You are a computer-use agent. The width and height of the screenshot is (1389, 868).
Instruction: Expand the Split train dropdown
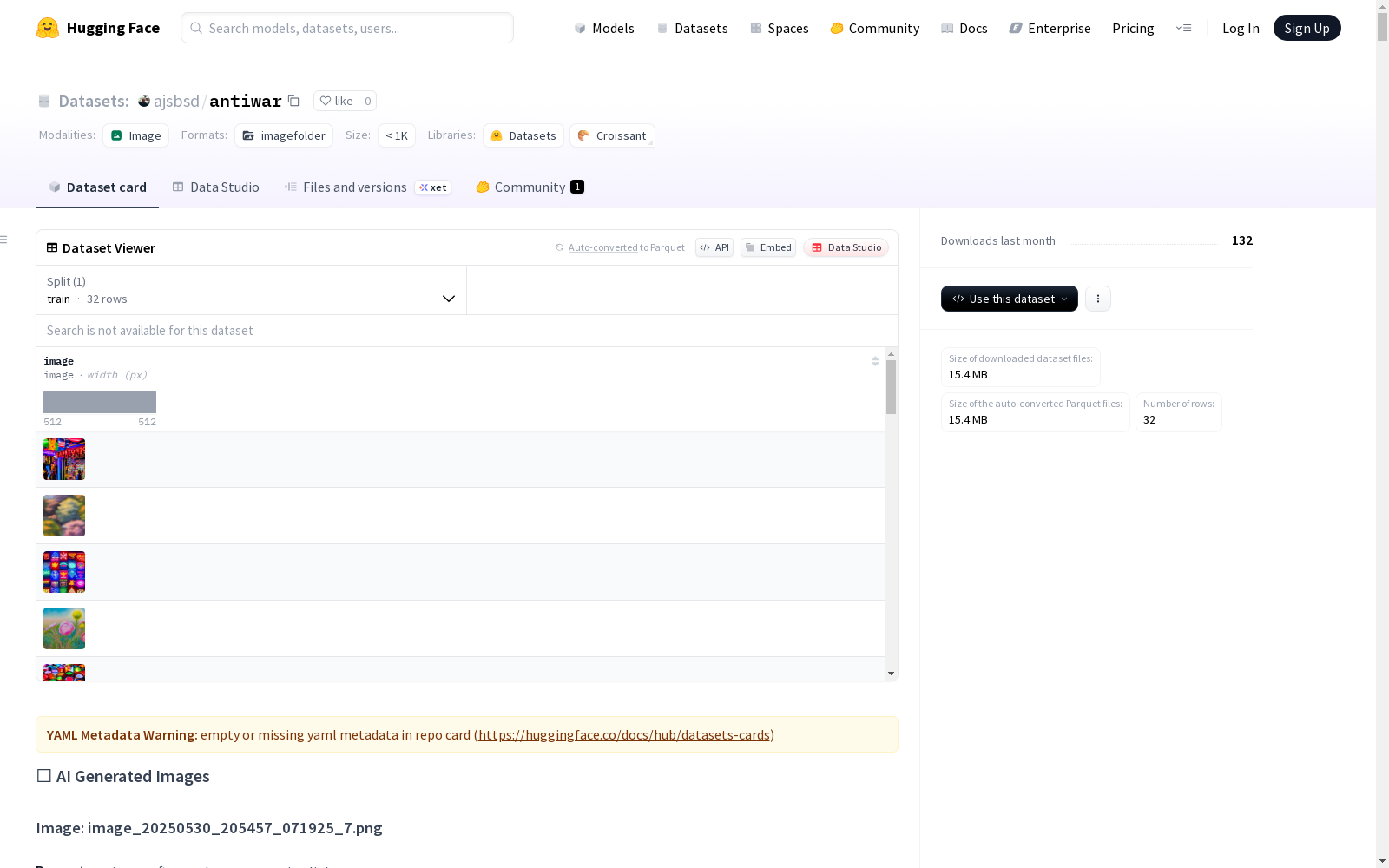[252, 290]
